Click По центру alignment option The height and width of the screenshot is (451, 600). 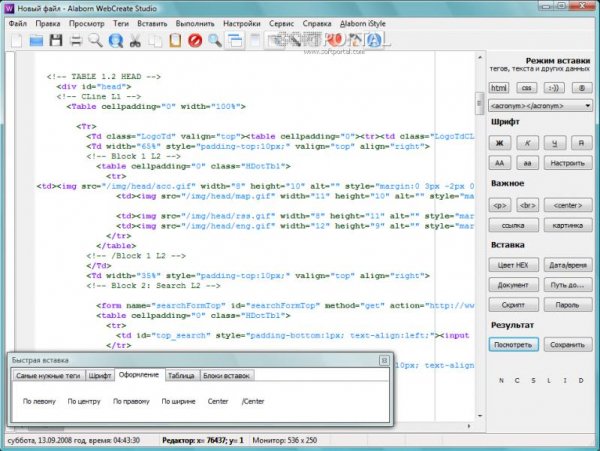pyautogui.click(x=84, y=401)
